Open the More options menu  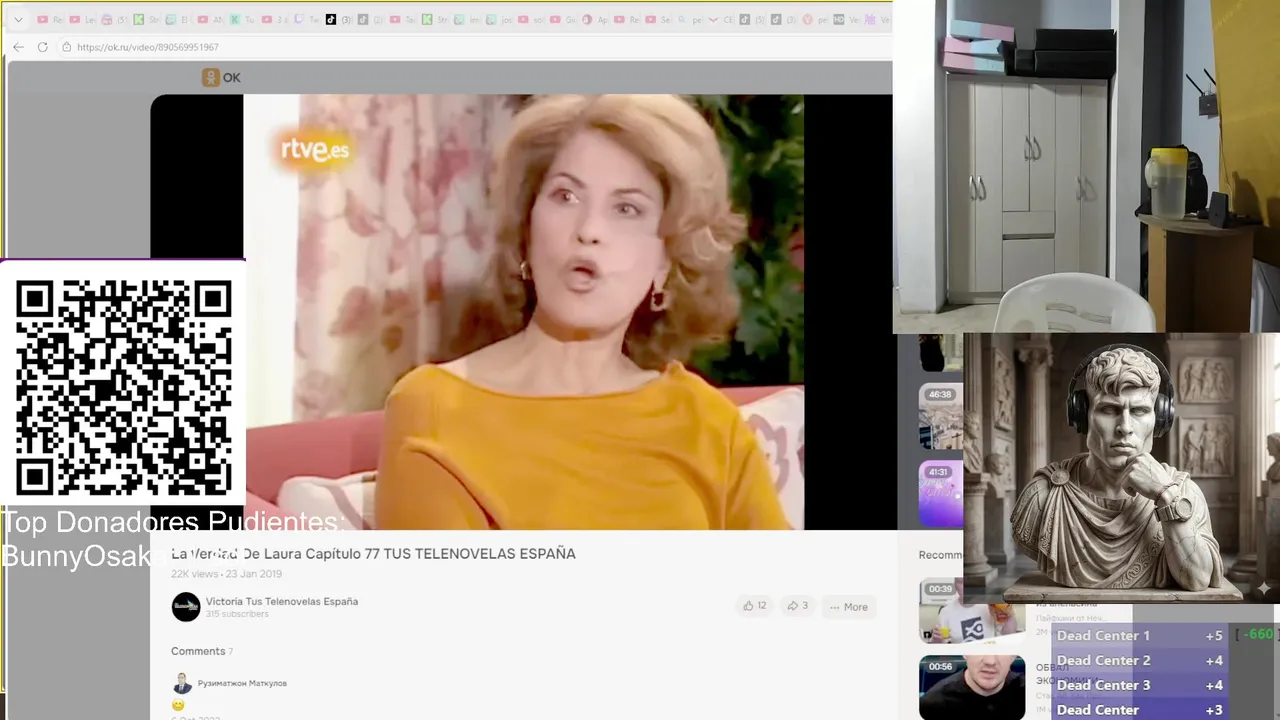tap(848, 607)
